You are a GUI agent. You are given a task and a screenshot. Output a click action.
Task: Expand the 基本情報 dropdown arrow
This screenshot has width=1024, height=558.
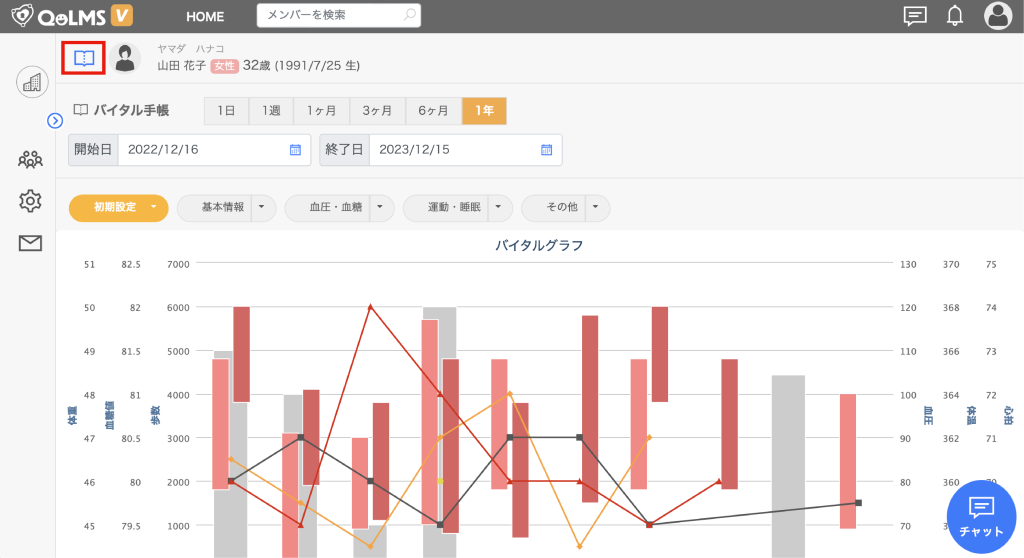pyautogui.click(x=262, y=208)
